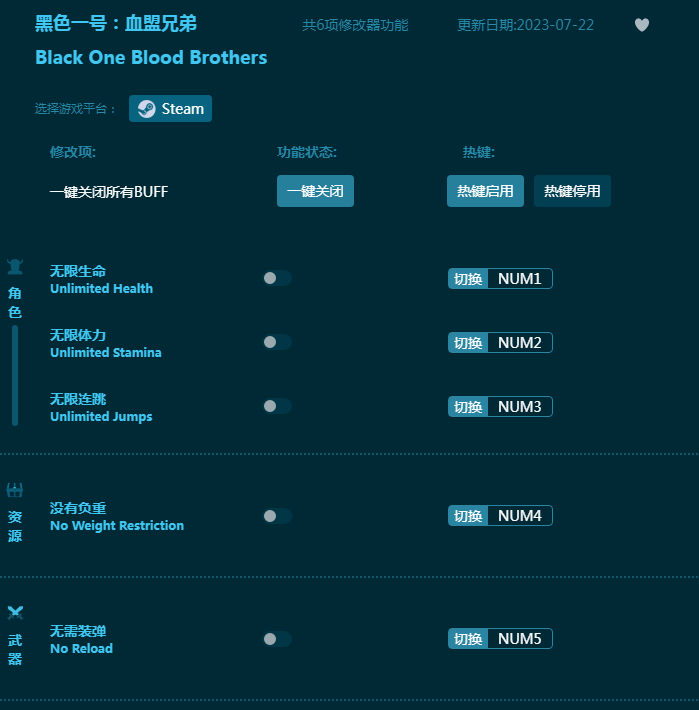Click the heart favorite icon
This screenshot has width=699, height=710.
tap(642, 25)
